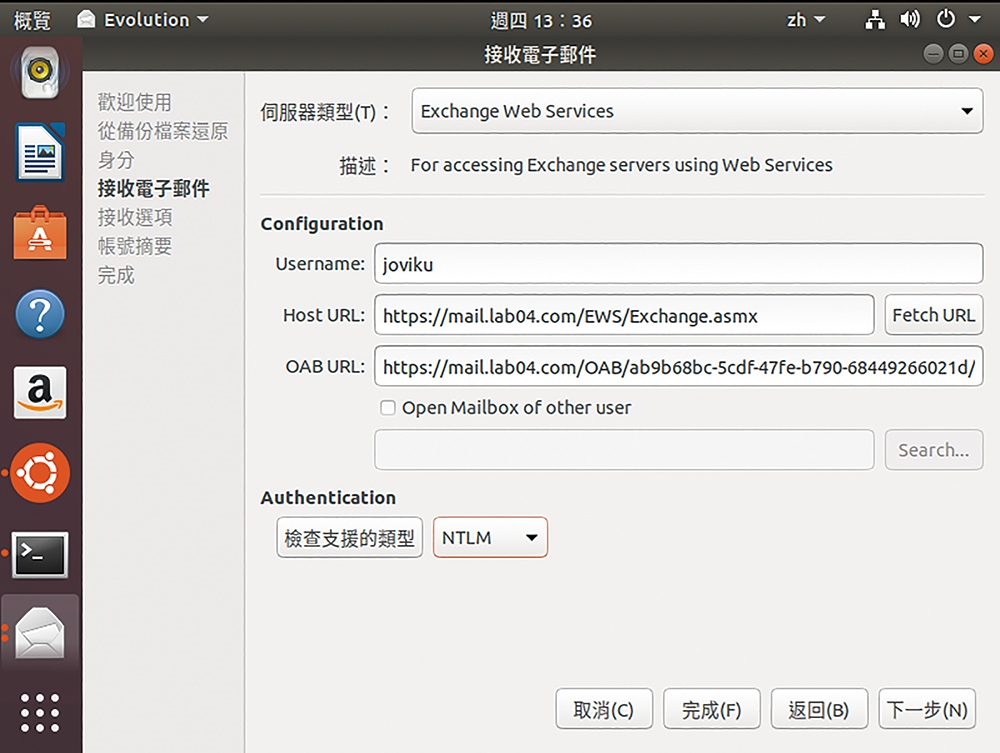
Task: Open network status icon in top bar
Action: tap(875, 20)
